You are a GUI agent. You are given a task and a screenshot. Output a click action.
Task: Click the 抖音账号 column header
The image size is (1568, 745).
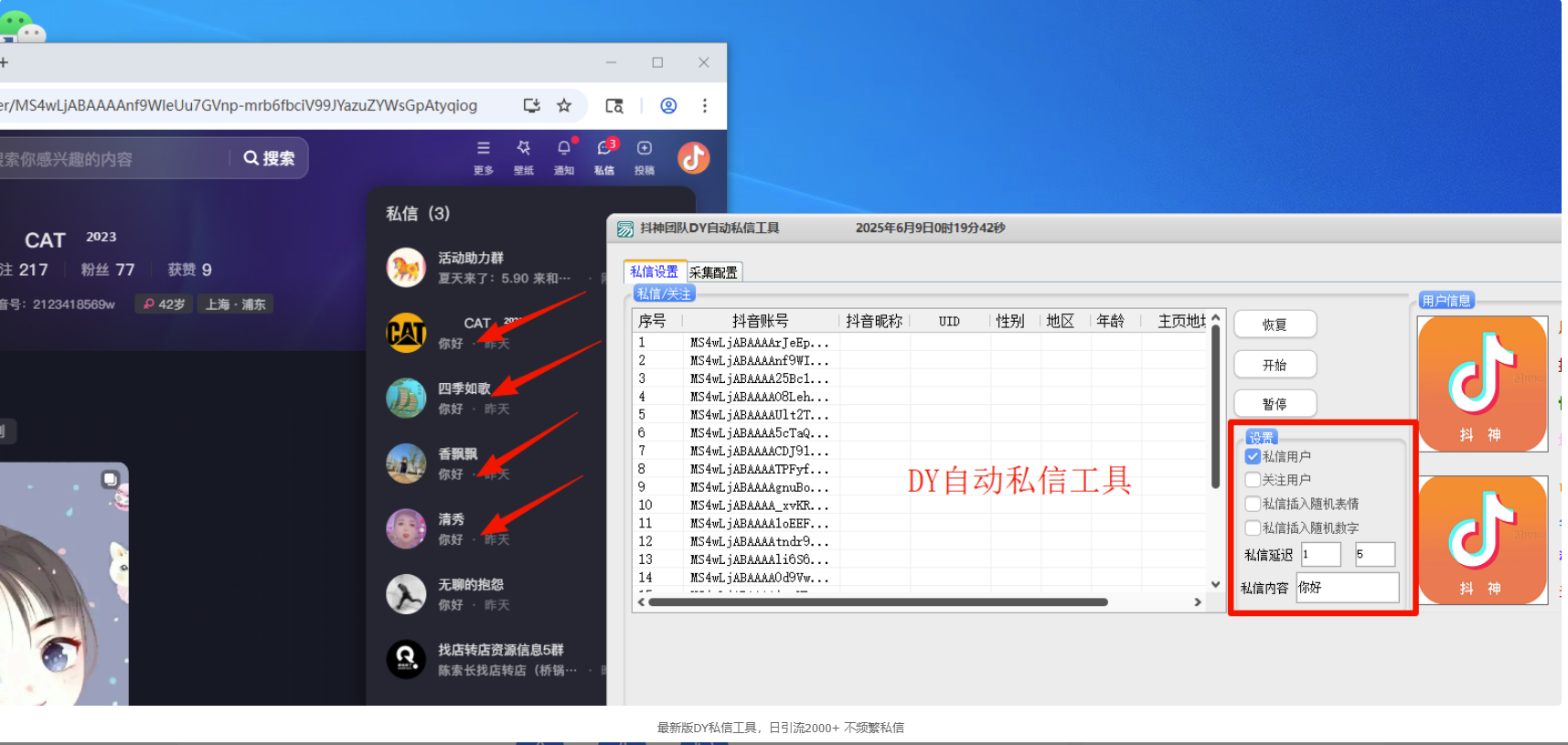click(761, 321)
